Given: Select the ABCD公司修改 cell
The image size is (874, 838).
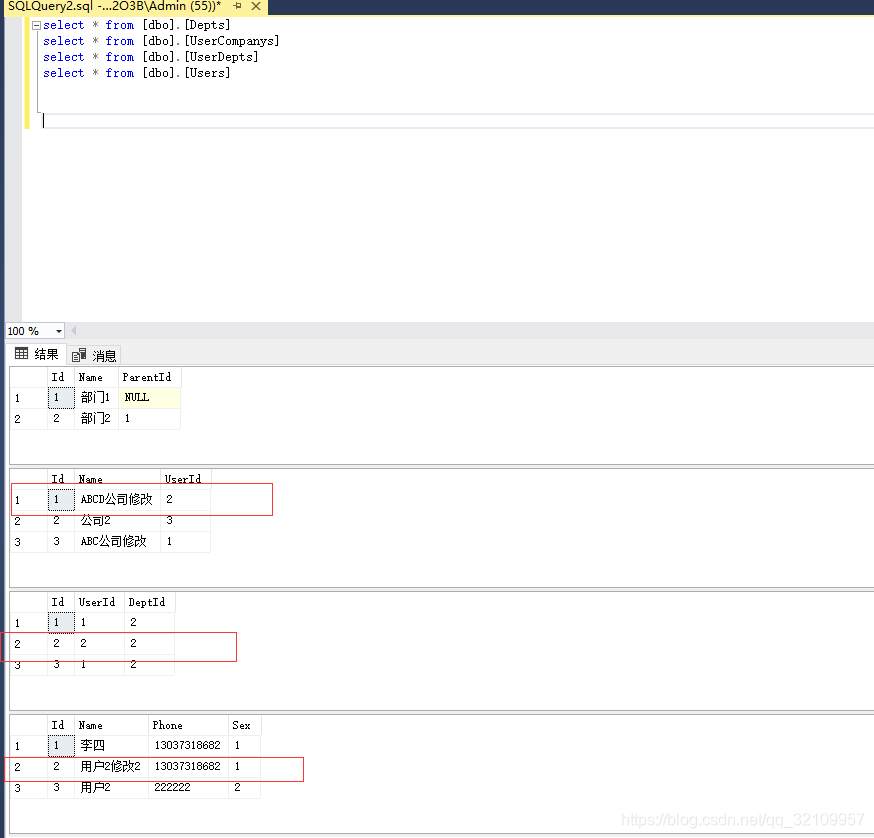Looking at the screenshot, I should point(118,500).
